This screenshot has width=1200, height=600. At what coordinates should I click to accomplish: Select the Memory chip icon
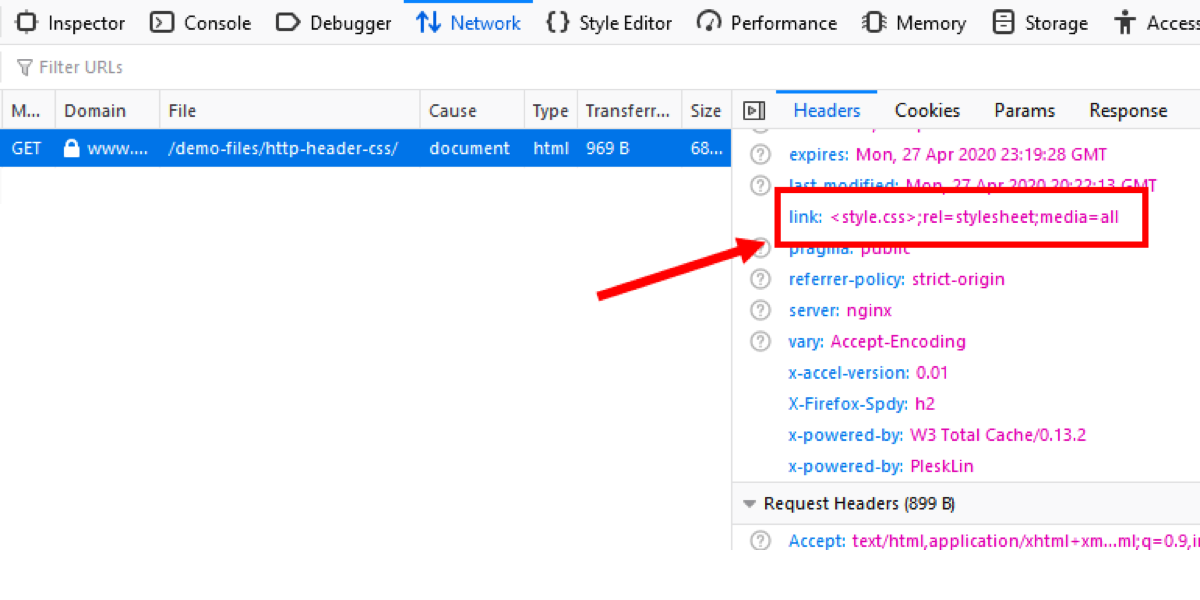(875, 22)
